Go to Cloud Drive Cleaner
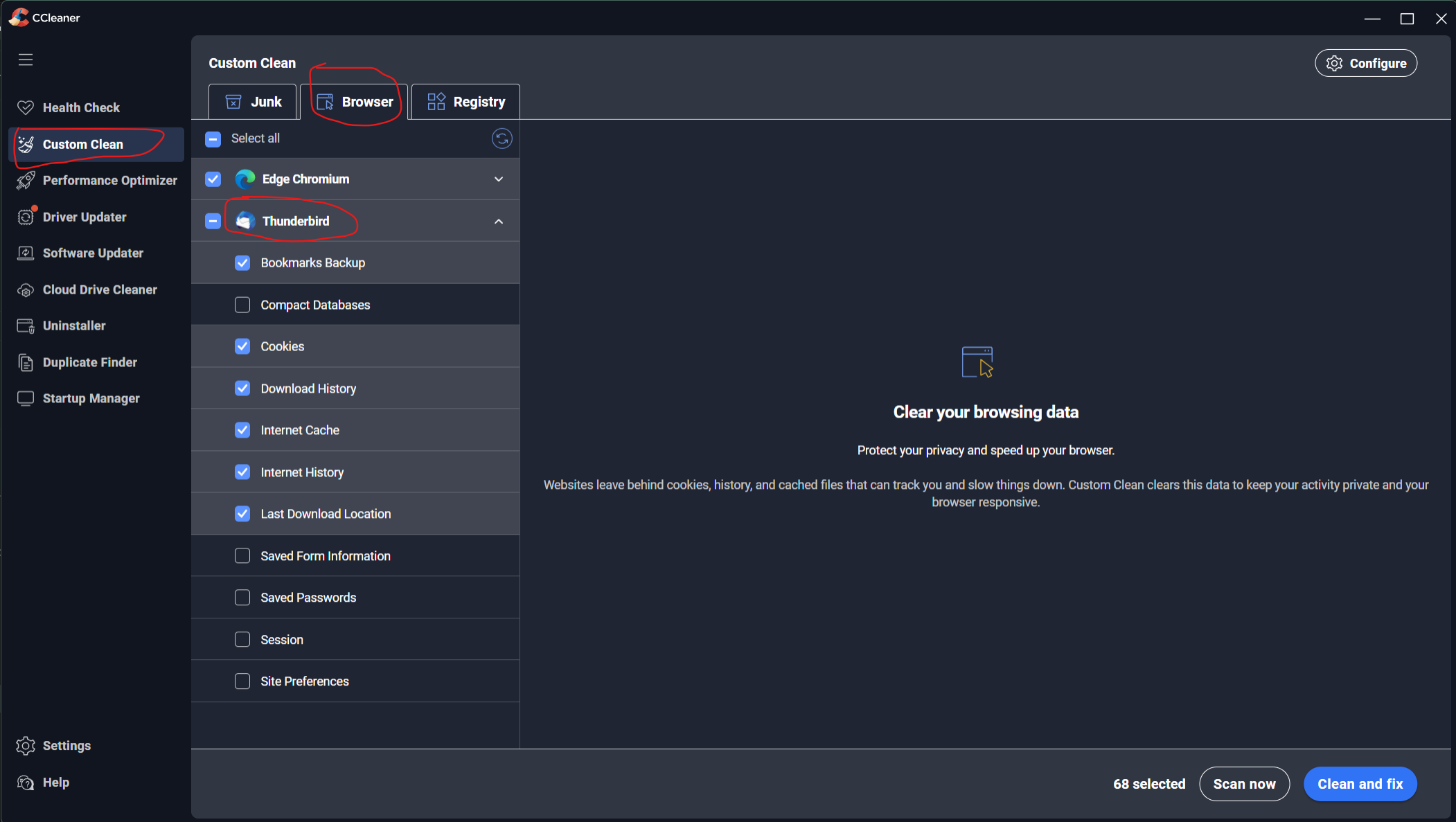 96,289
